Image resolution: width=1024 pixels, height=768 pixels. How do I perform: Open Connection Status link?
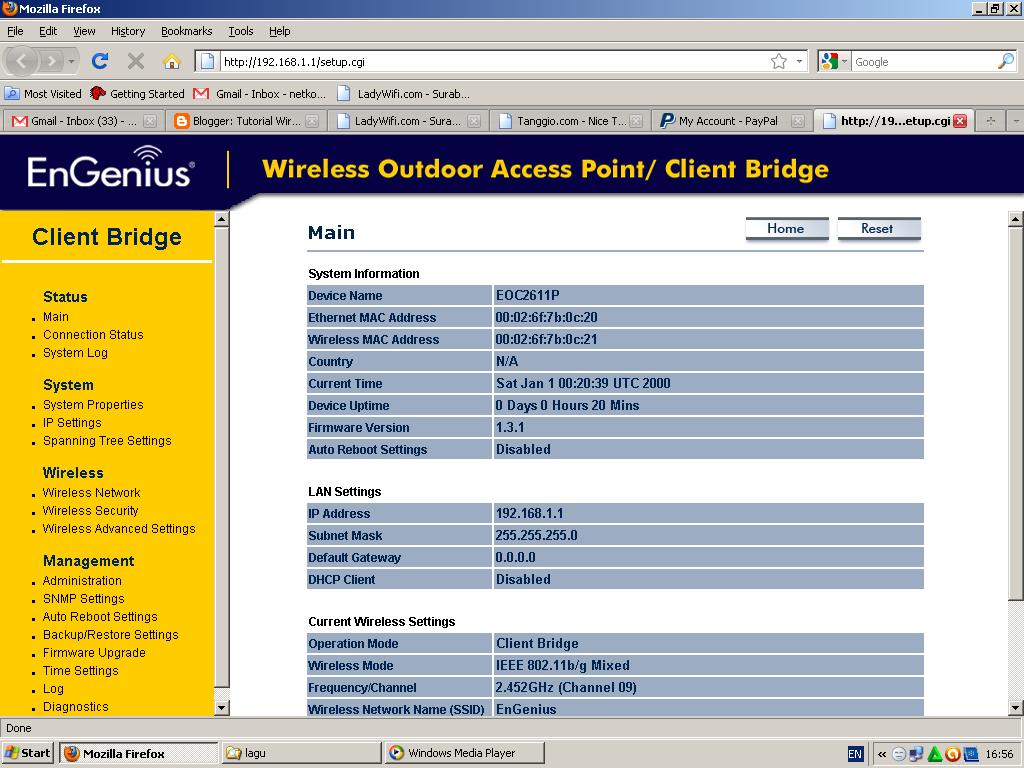click(x=93, y=334)
